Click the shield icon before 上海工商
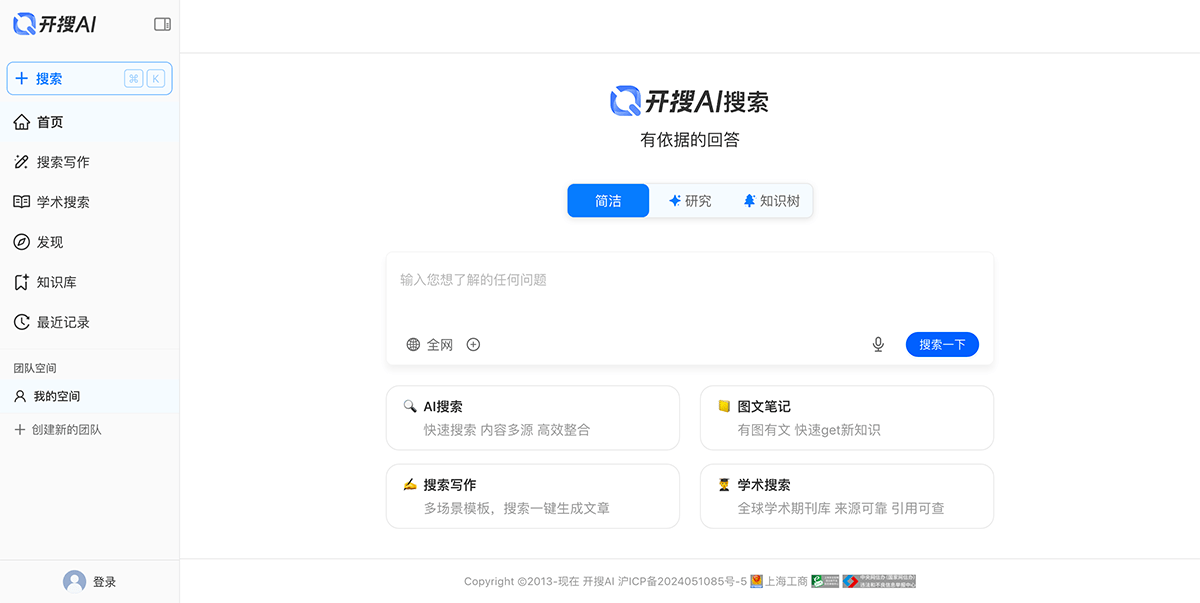Image resolution: width=1200 pixels, height=603 pixels. 757,582
